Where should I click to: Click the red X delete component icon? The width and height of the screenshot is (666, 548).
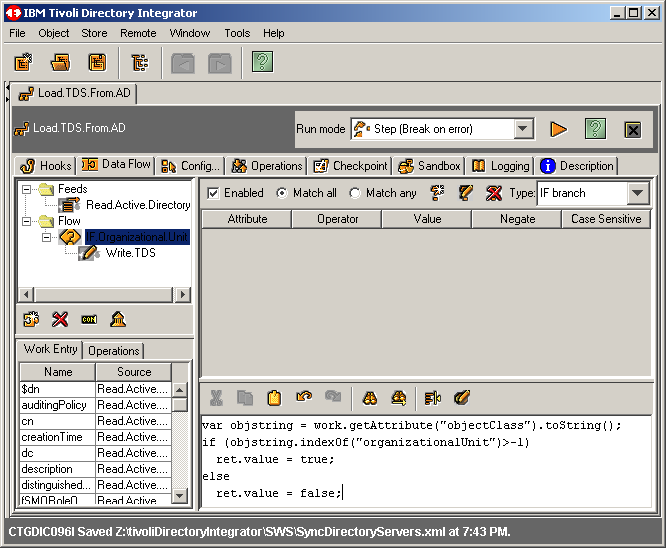tap(60, 319)
